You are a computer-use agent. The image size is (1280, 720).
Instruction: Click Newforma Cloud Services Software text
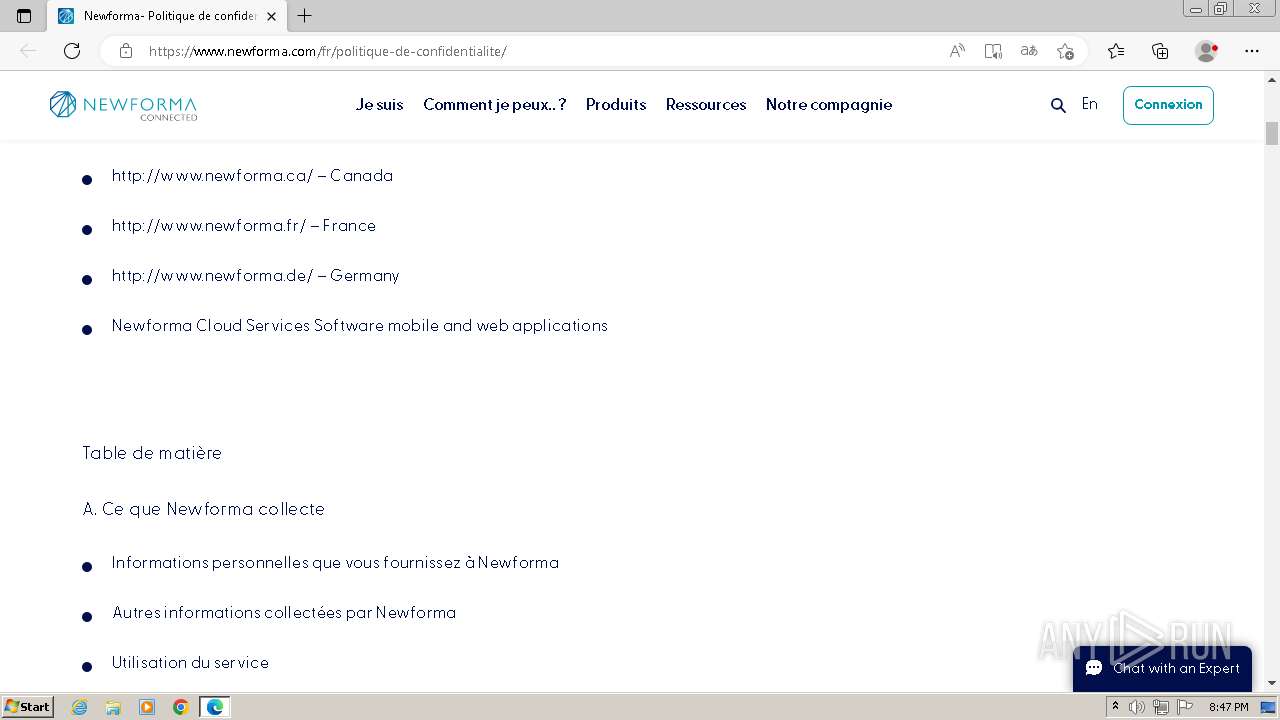click(360, 325)
